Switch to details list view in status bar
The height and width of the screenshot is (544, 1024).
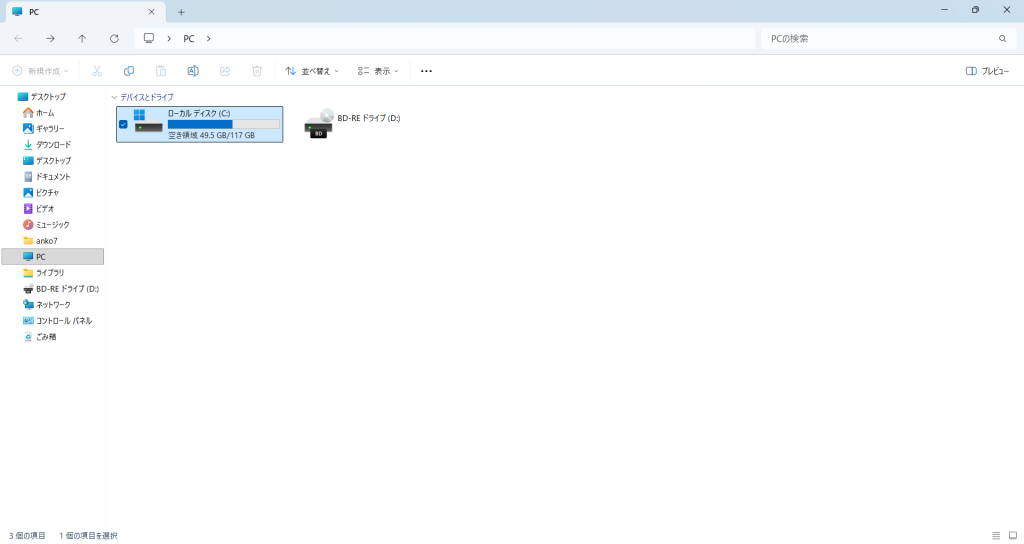pos(996,536)
